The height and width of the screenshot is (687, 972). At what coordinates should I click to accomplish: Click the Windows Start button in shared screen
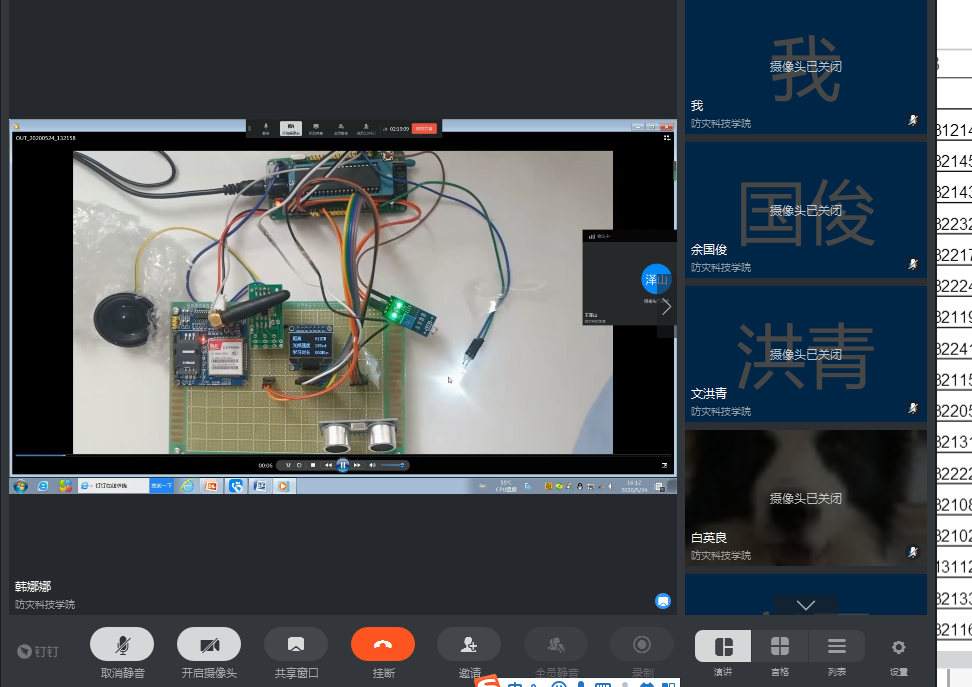point(19,486)
